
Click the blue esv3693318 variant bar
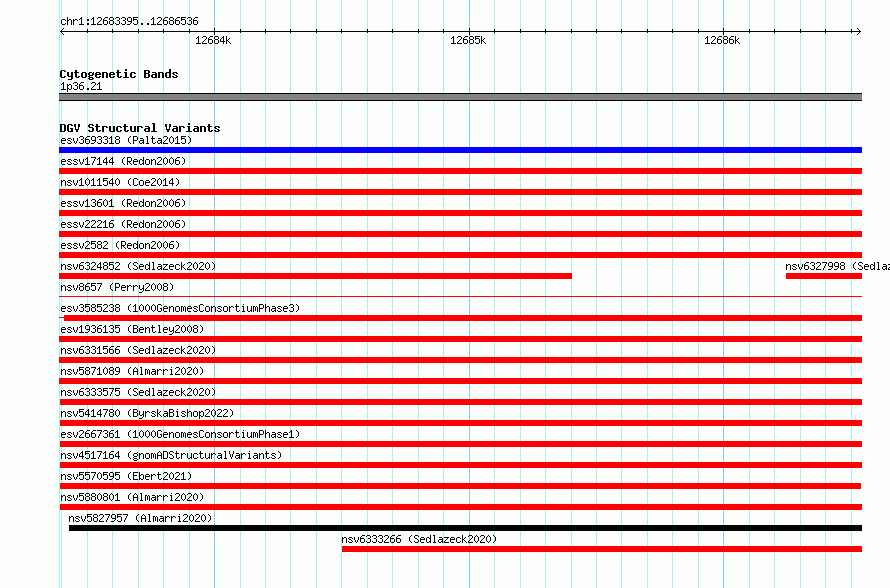[460, 150]
